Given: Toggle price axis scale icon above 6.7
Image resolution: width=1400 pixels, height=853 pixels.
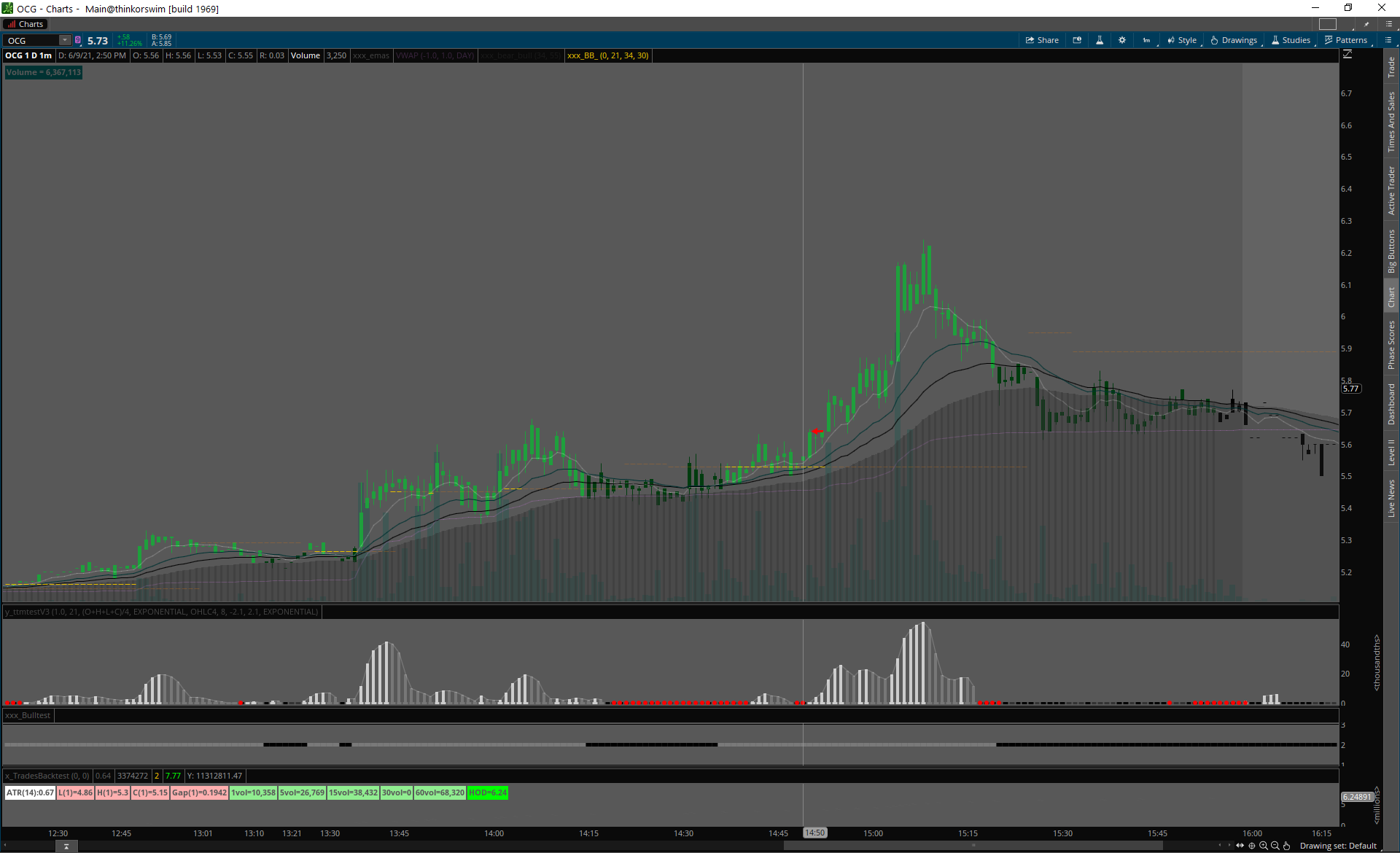Looking at the screenshot, I should pos(1347,55).
